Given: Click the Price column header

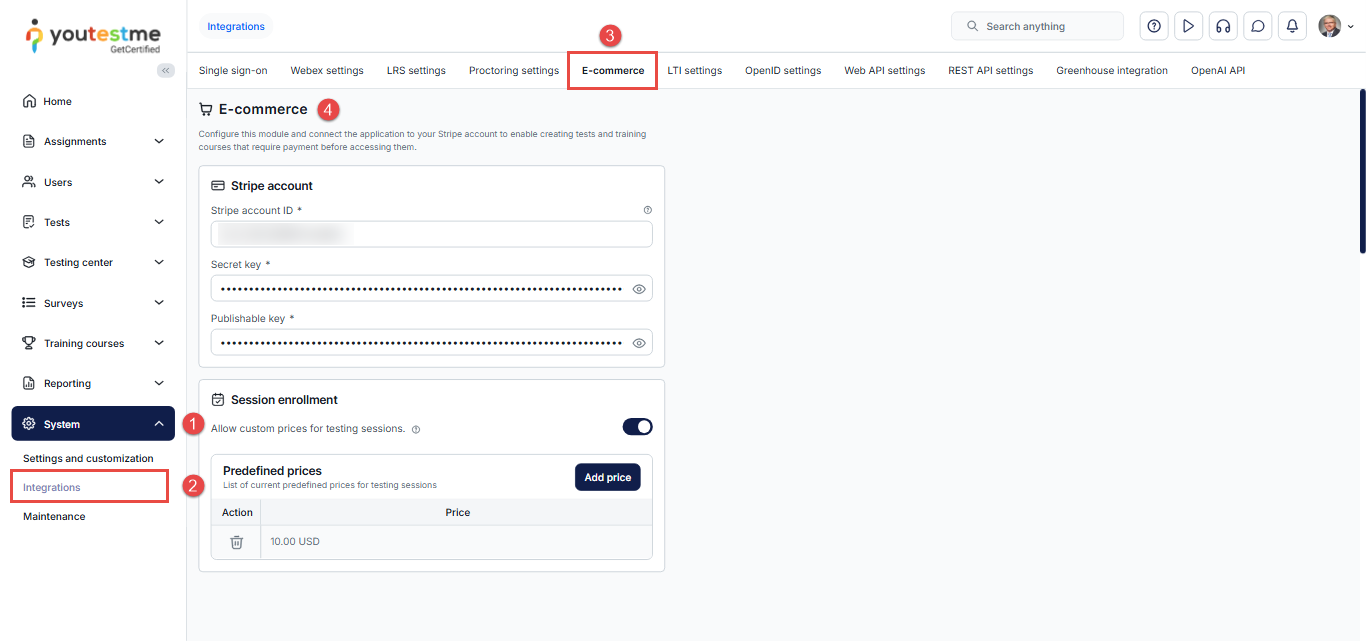Looking at the screenshot, I should pyautogui.click(x=457, y=512).
